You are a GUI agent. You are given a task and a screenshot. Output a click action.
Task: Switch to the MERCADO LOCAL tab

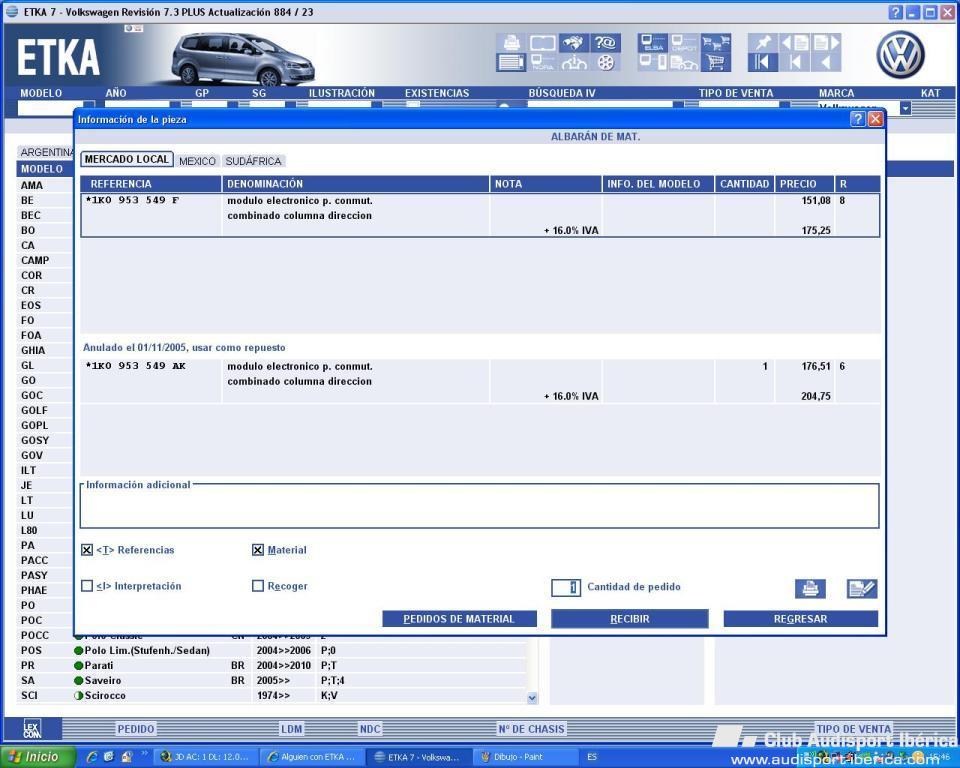pos(127,159)
